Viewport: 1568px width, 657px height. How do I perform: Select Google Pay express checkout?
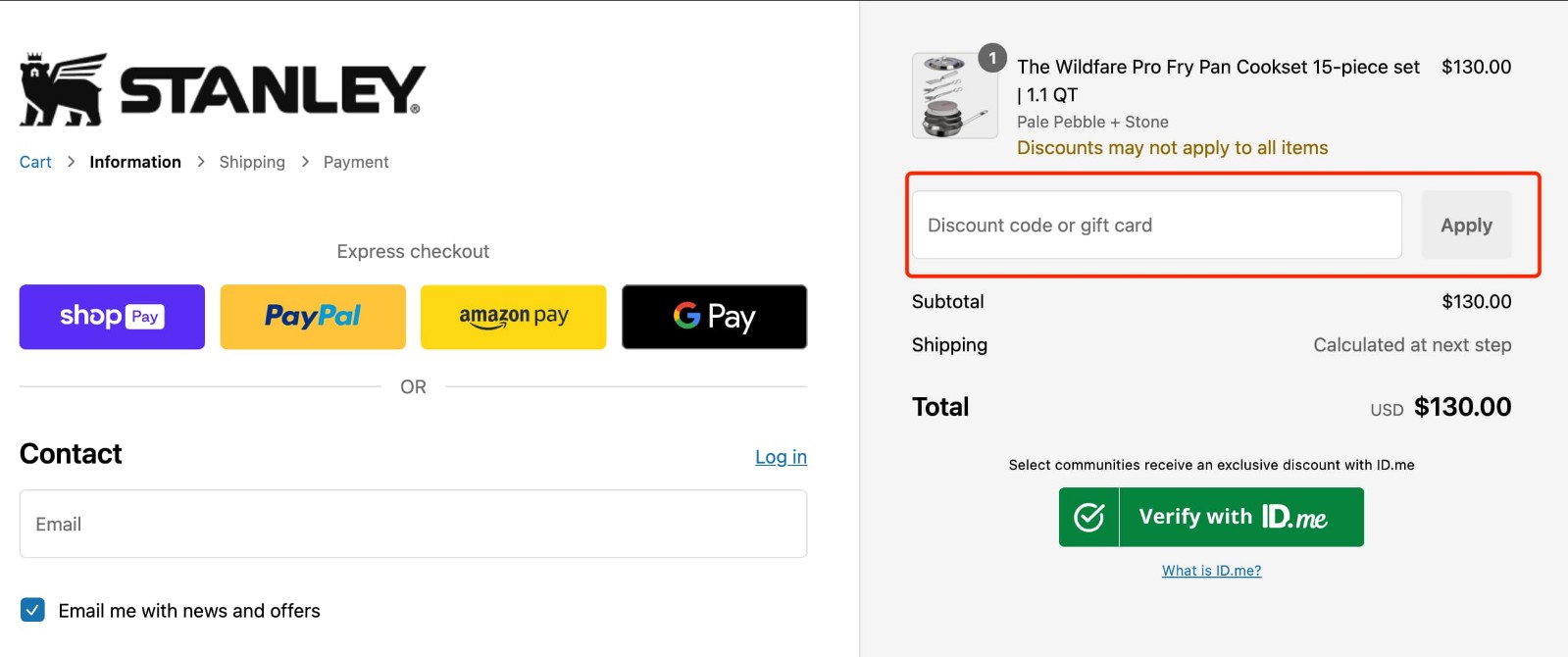pos(713,316)
